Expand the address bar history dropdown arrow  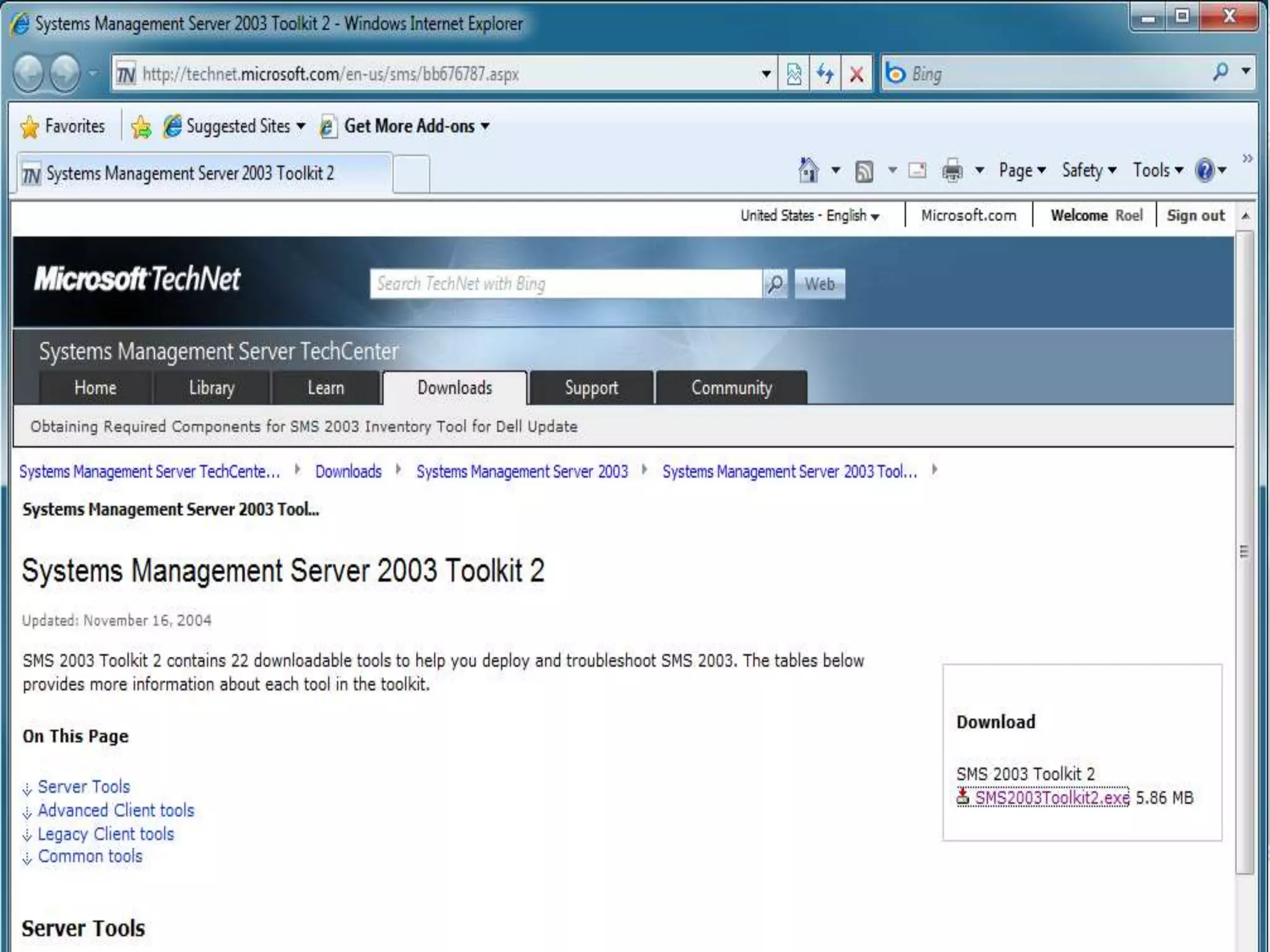click(766, 74)
